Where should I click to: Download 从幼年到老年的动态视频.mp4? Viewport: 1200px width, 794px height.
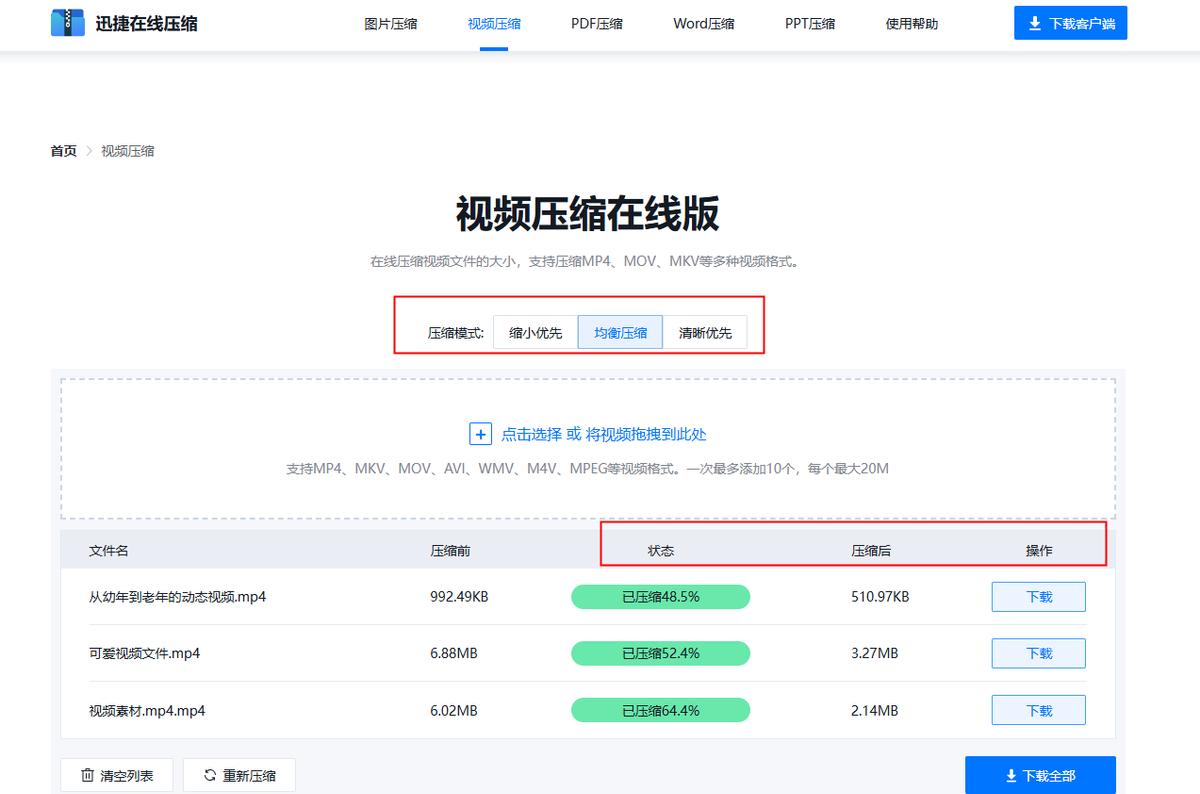coord(1038,597)
